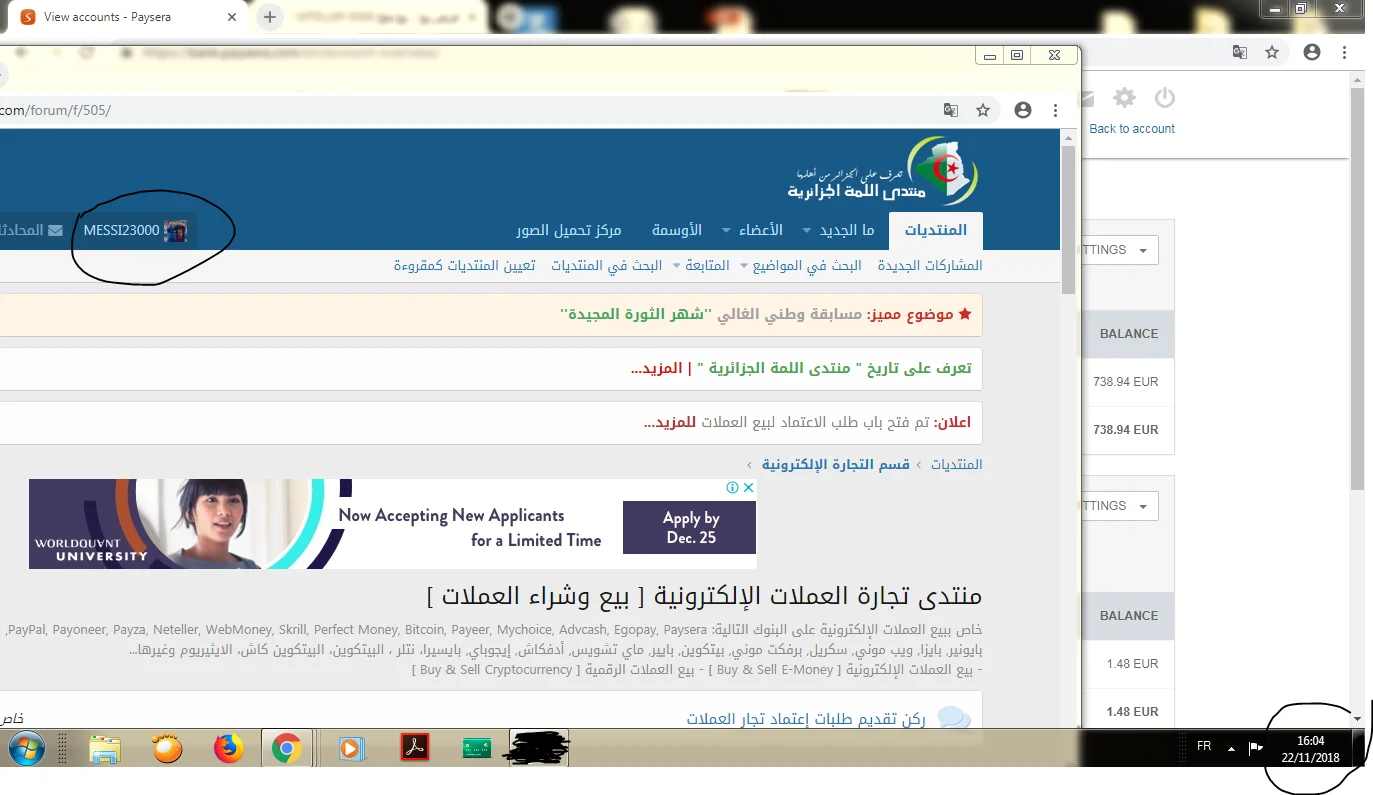Open the Chrome profile icon in forum window
The height and width of the screenshot is (795, 1373).
pos(1022,110)
